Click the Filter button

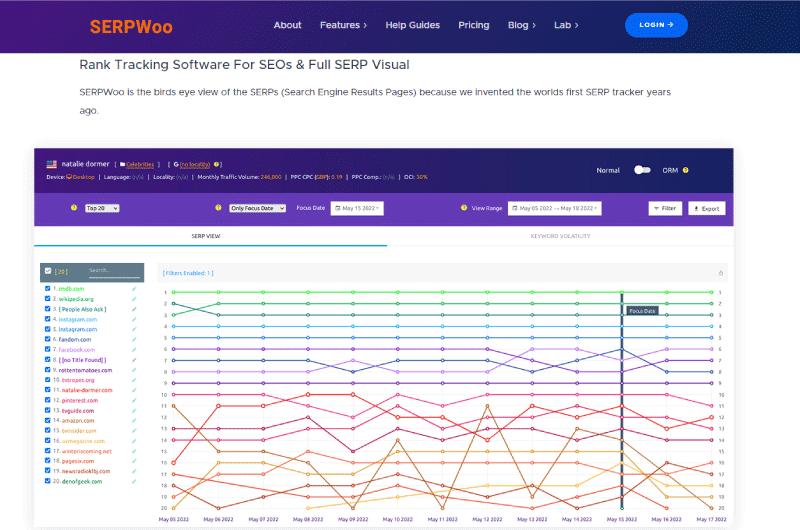coord(665,208)
